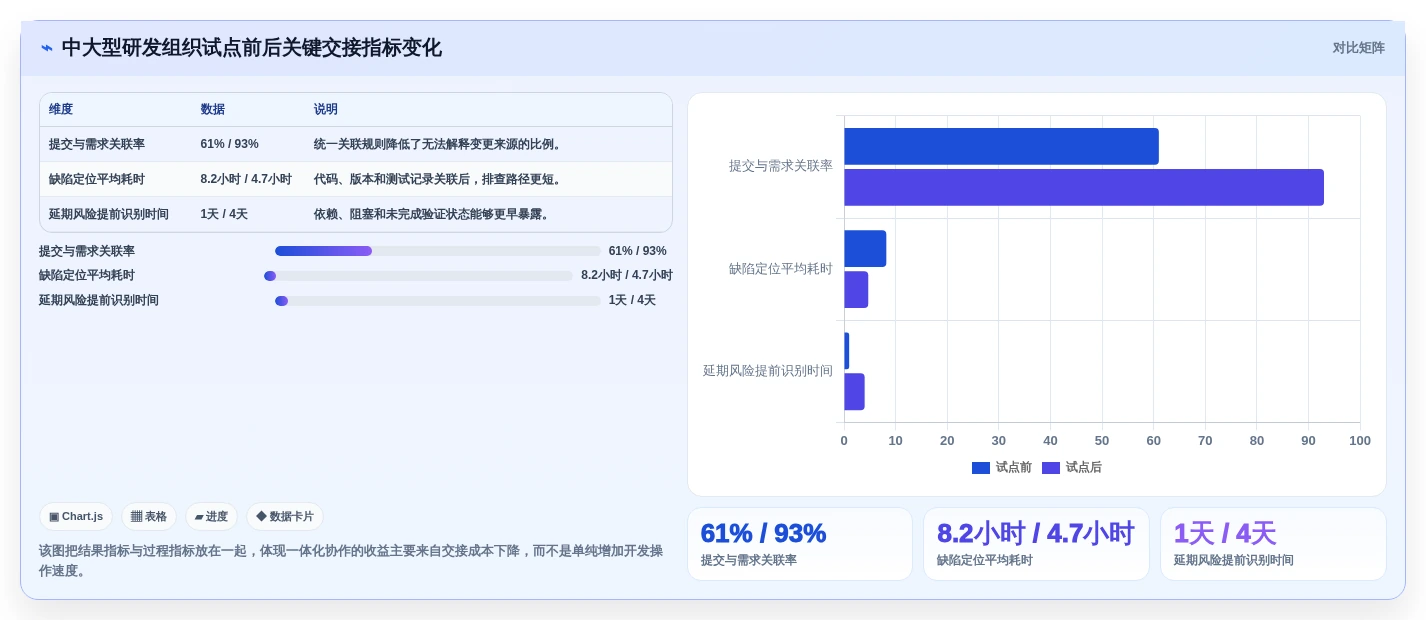The height and width of the screenshot is (620, 1426).
Task: Click the 维度 column header
Action: (x=61, y=110)
